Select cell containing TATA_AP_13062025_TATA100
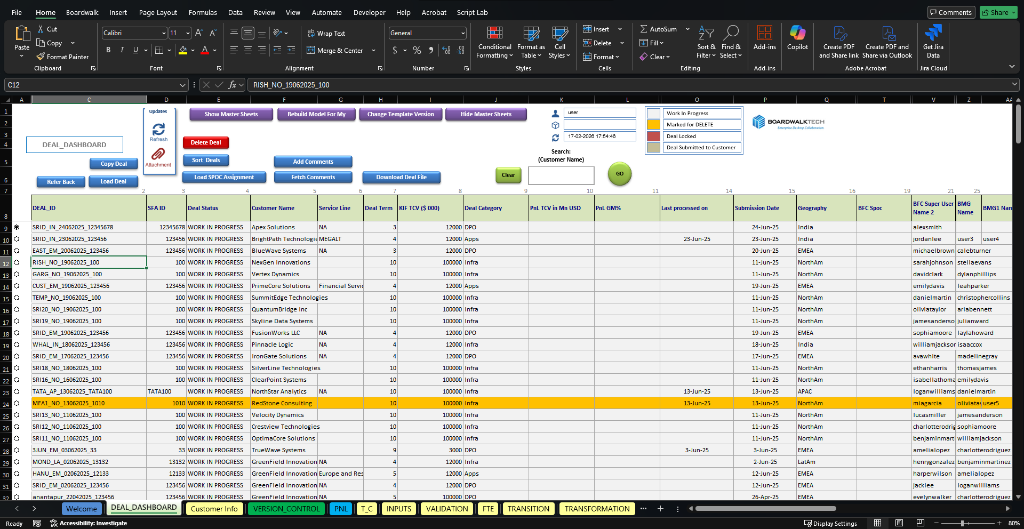This screenshot has width=1024, height=529. click(89, 392)
